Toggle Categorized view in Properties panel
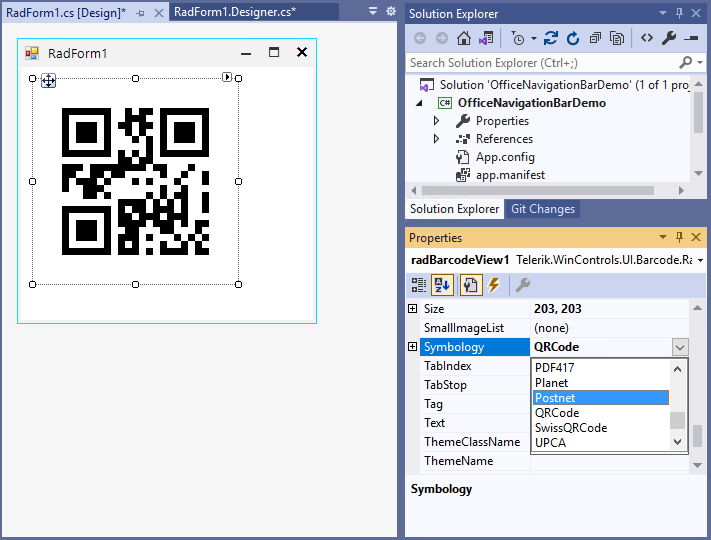Image resolution: width=711 pixels, height=540 pixels. point(419,285)
